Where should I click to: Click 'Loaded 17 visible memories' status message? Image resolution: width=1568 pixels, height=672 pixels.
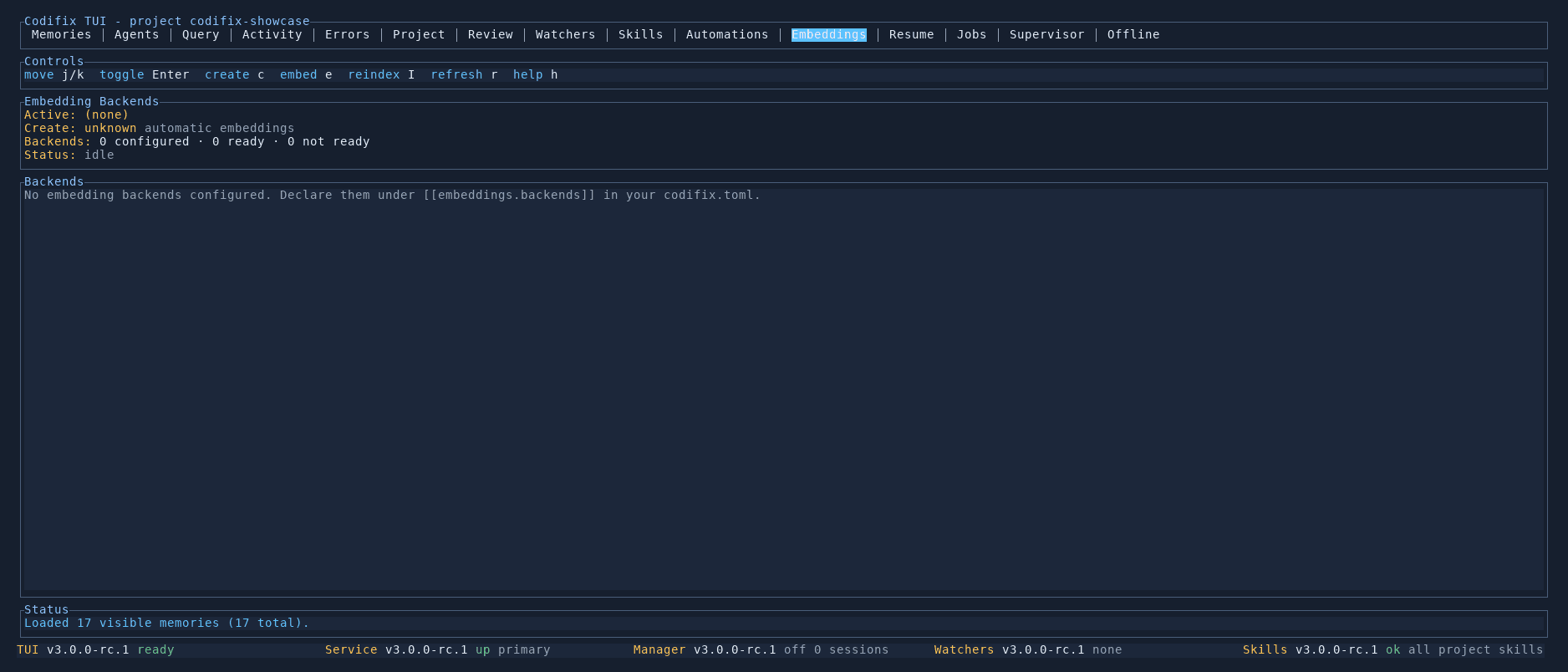167,623
